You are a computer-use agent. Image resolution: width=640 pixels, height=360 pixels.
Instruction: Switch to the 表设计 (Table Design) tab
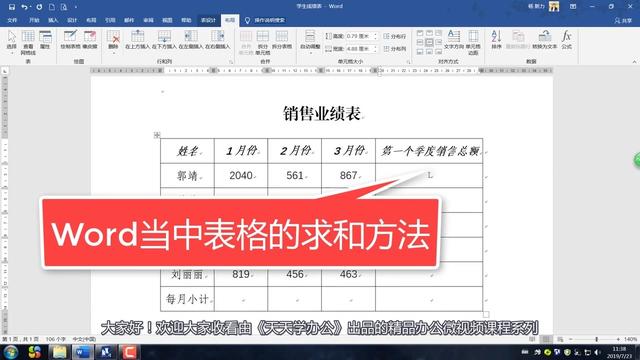[x=208, y=20]
